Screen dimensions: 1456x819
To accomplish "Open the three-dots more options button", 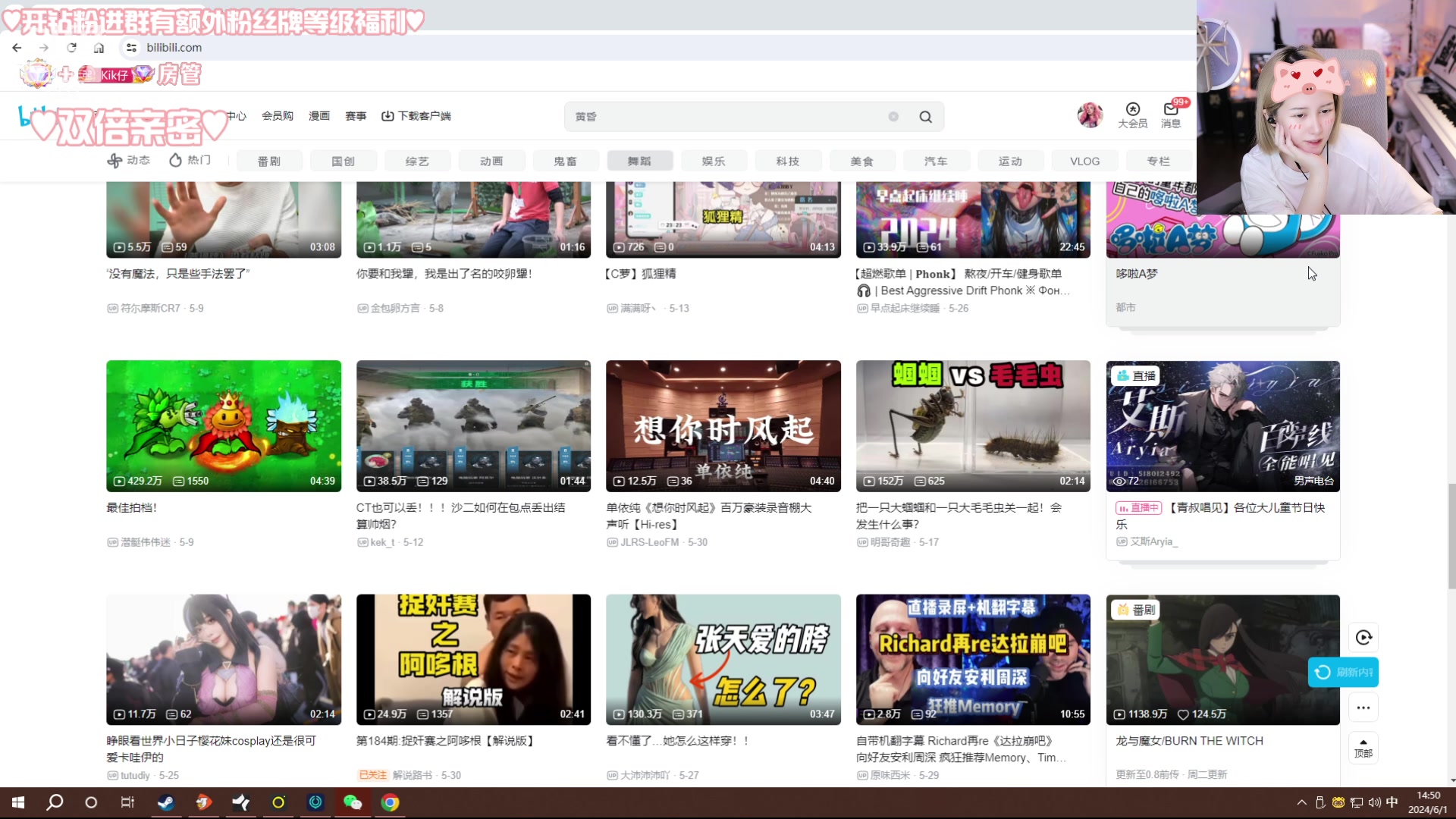I will [1363, 708].
